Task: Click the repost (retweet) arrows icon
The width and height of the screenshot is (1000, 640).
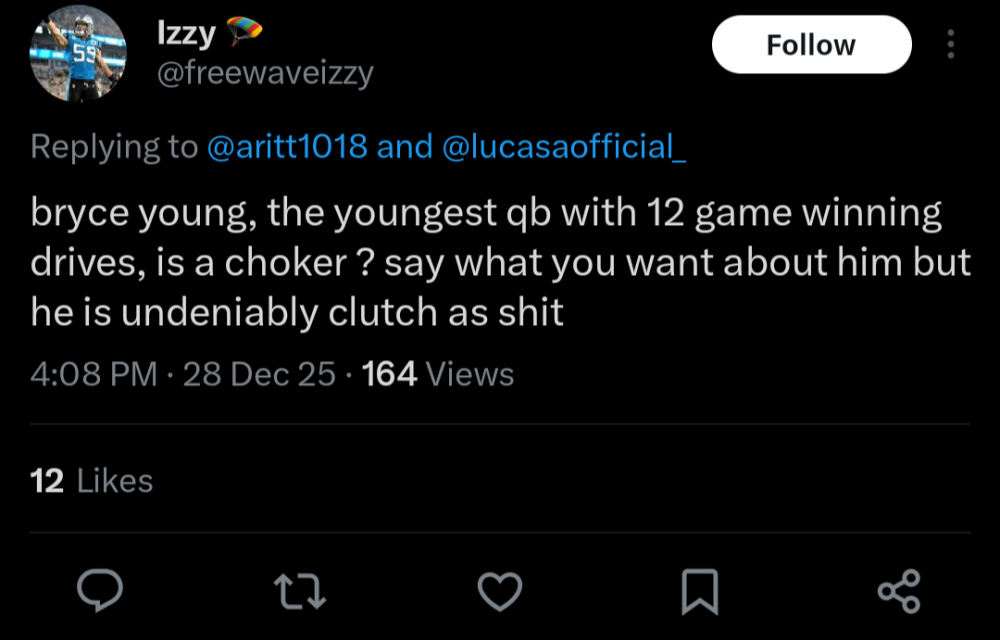Action: [300, 593]
